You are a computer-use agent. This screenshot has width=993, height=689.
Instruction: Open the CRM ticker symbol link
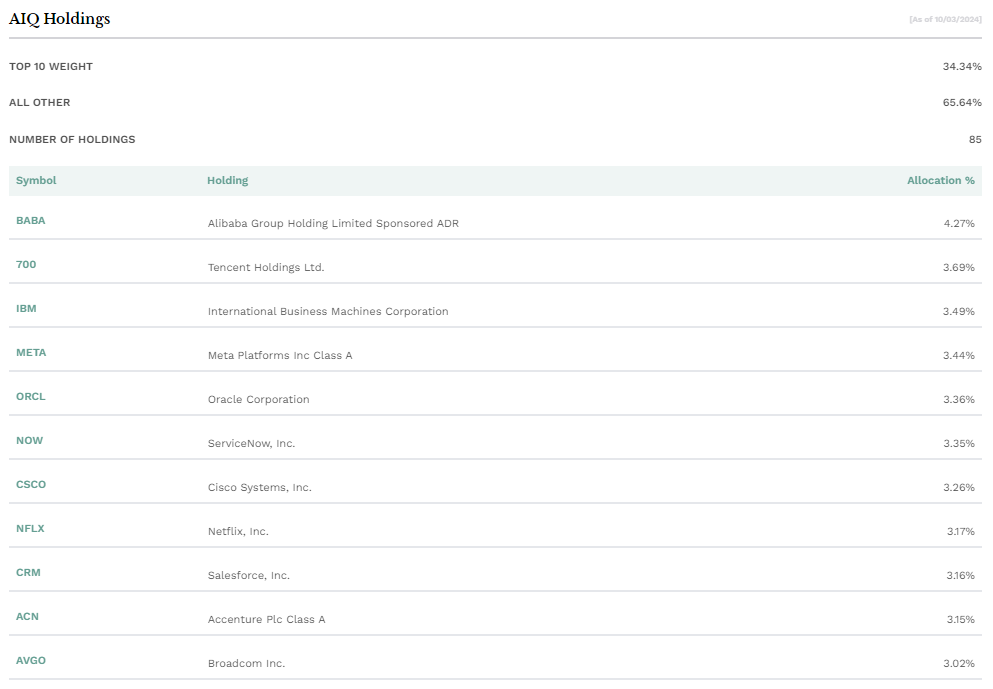[28, 572]
